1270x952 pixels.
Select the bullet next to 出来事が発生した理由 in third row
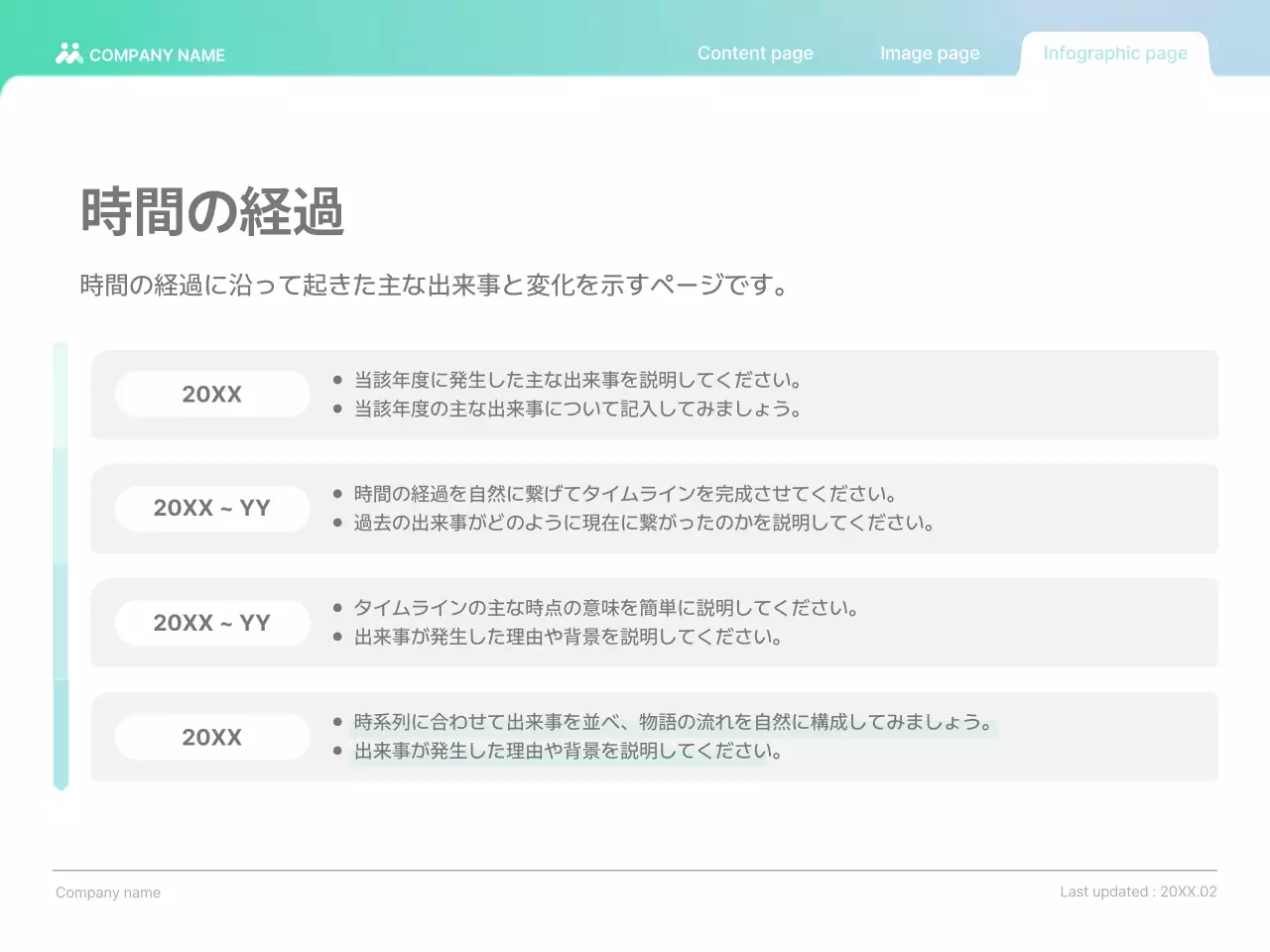[x=338, y=637]
